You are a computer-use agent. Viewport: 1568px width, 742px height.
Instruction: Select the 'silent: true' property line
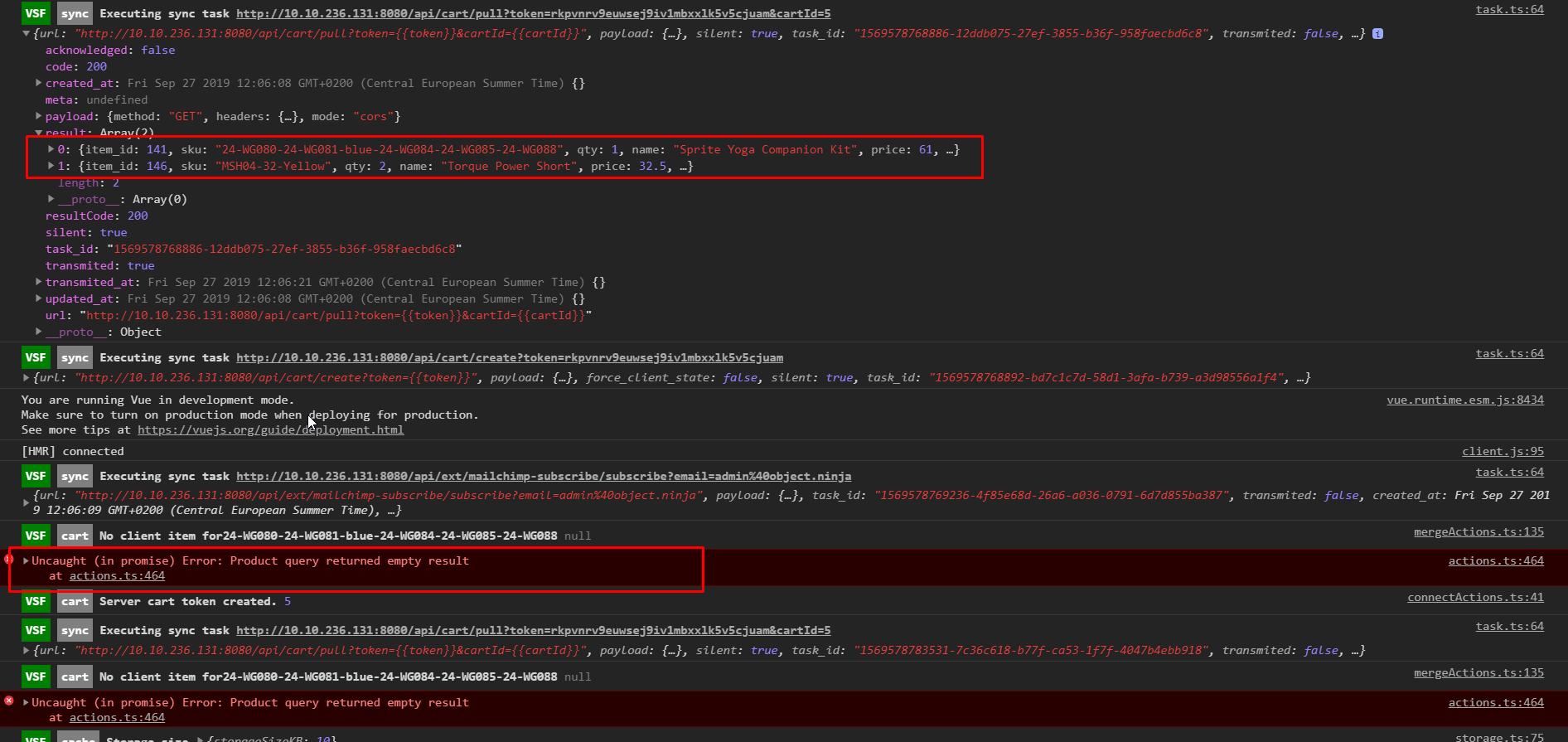[86, 232]
